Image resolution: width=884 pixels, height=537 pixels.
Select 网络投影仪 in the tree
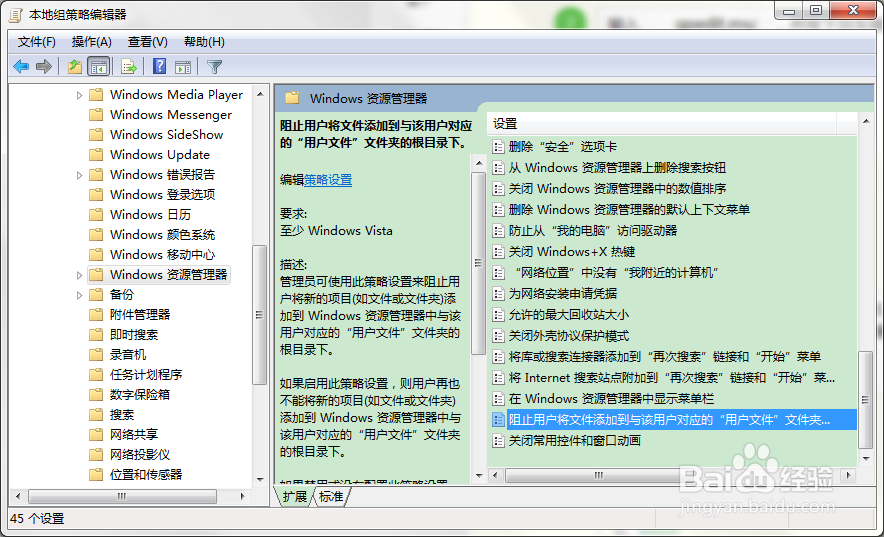tap(140, 455)
